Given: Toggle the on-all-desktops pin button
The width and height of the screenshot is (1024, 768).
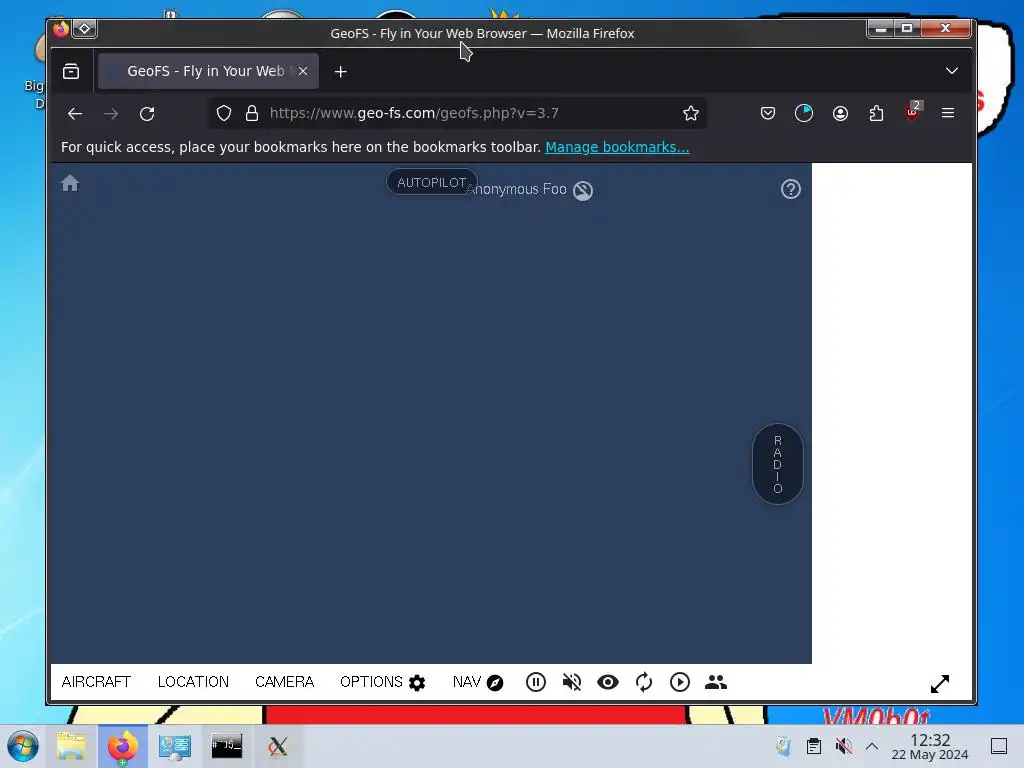Looking at the screenshot, I should coord(85,29).
